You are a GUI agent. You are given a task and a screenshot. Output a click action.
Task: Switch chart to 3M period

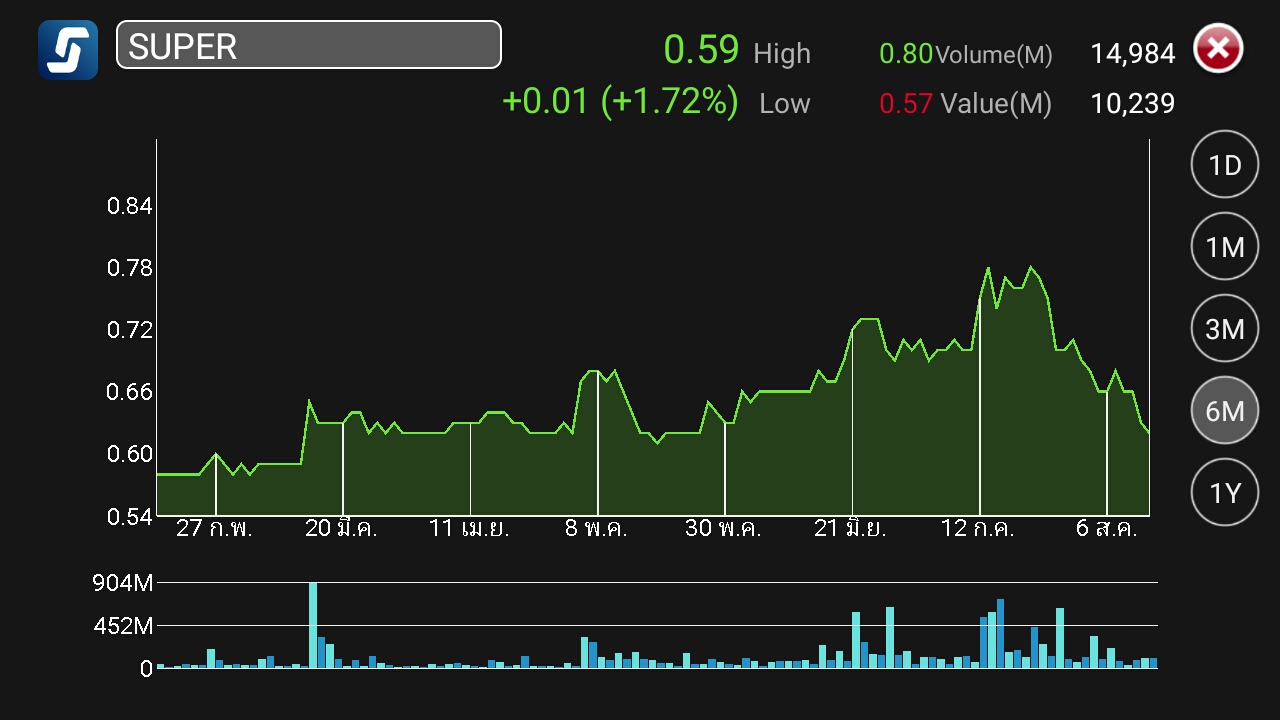[1225, 329]
